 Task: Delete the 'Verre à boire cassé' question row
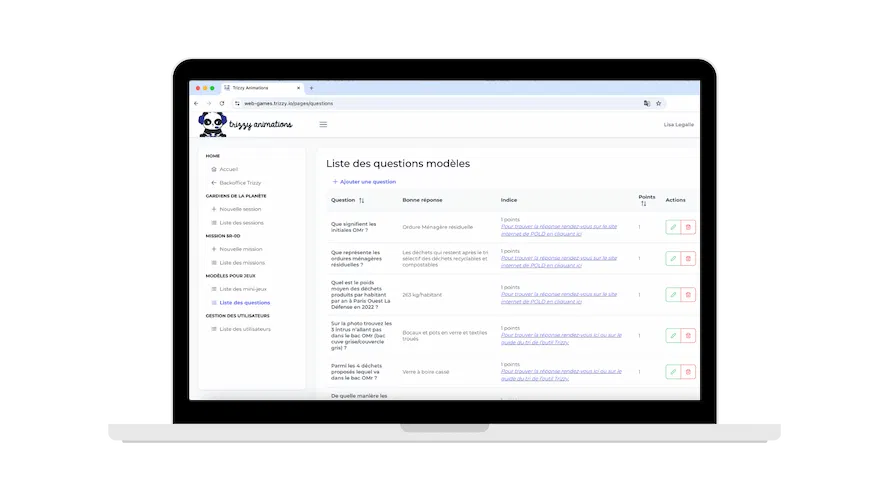pyautogui.click(x=688, y=372)
